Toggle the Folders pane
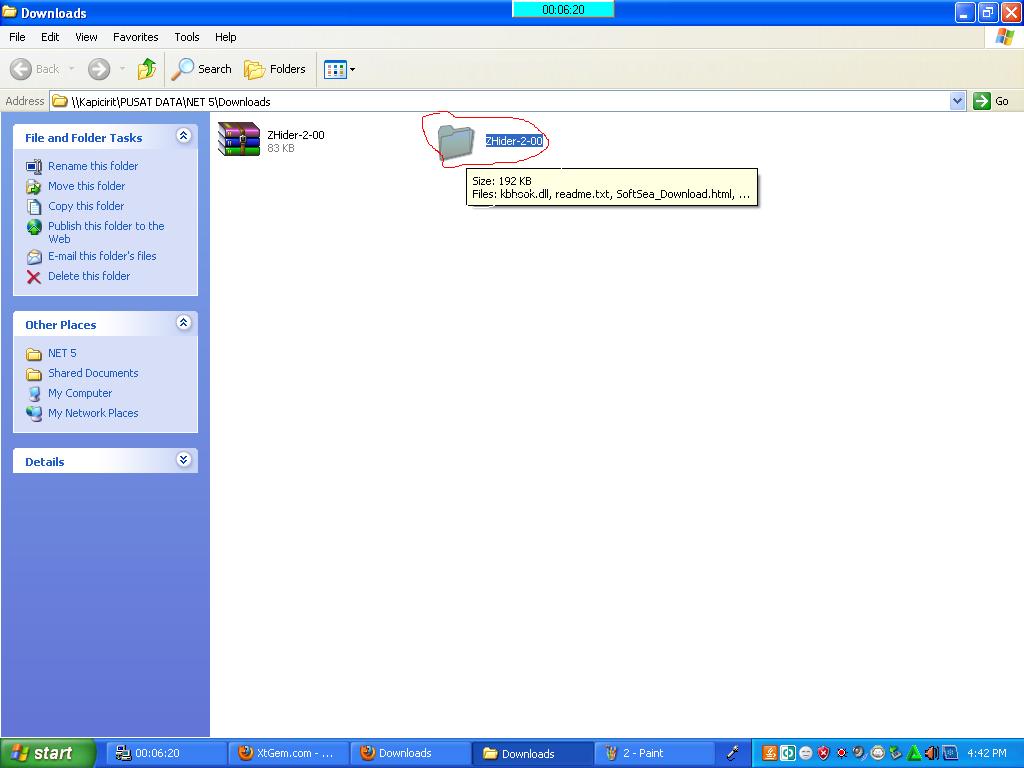 (x=275, y=69)
